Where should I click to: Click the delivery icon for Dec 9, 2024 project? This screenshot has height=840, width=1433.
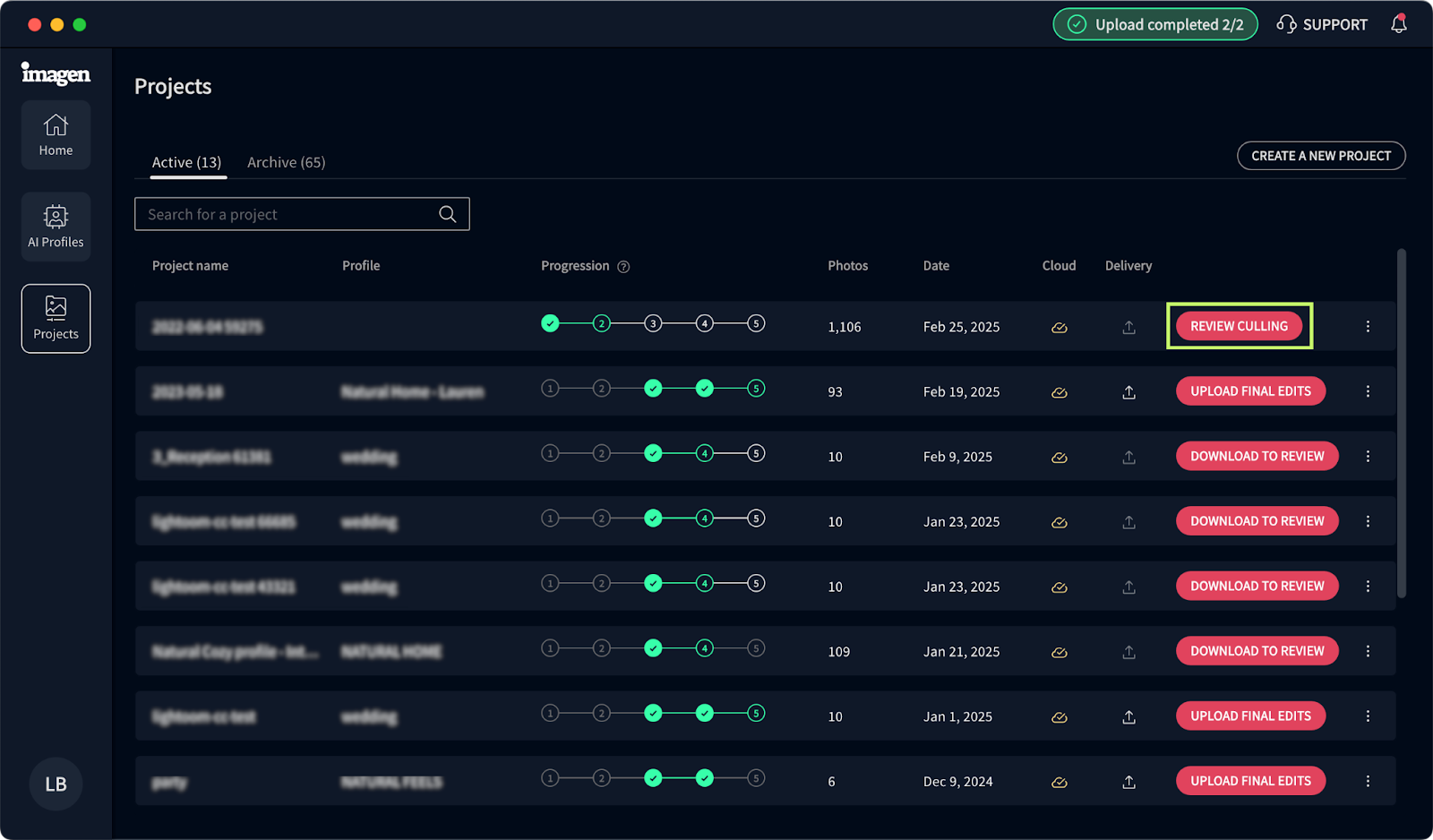1129,782
